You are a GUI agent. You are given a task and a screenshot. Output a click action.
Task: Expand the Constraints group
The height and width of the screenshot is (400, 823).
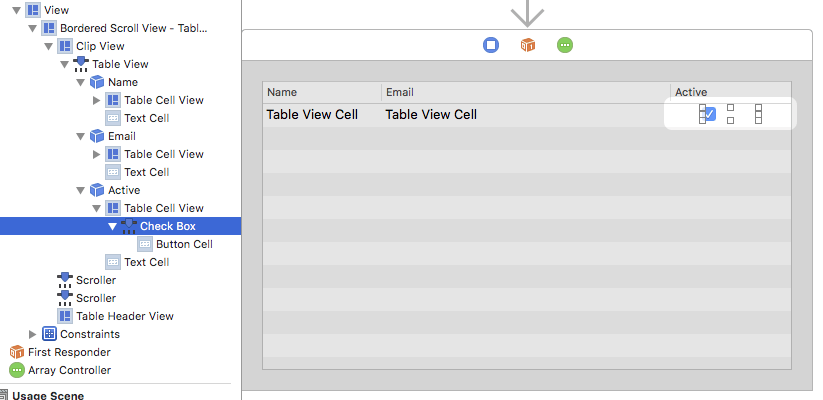coord(33,334)
